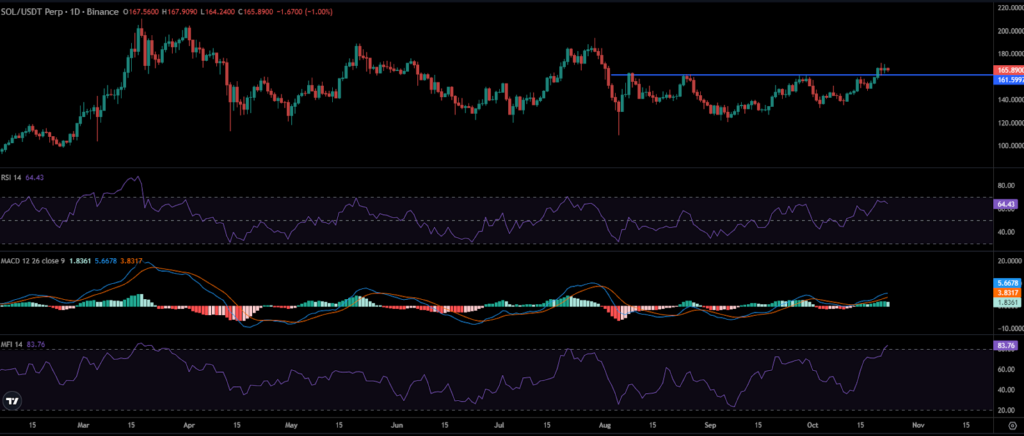Image resolution: width=1024 pixels, height=436 pixels.
Task: Click the Oct label on time axis
Action: click(810, 424)
